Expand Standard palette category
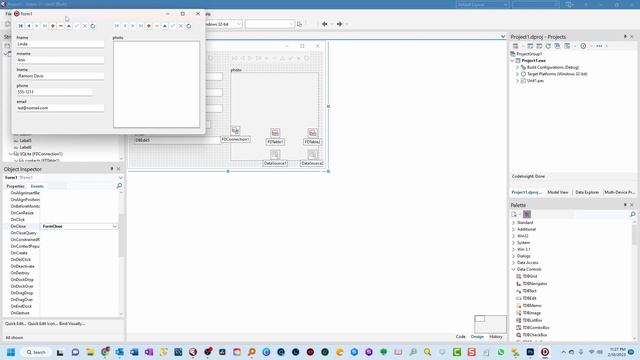Screen dimensions: 640x360 [513, 223]
